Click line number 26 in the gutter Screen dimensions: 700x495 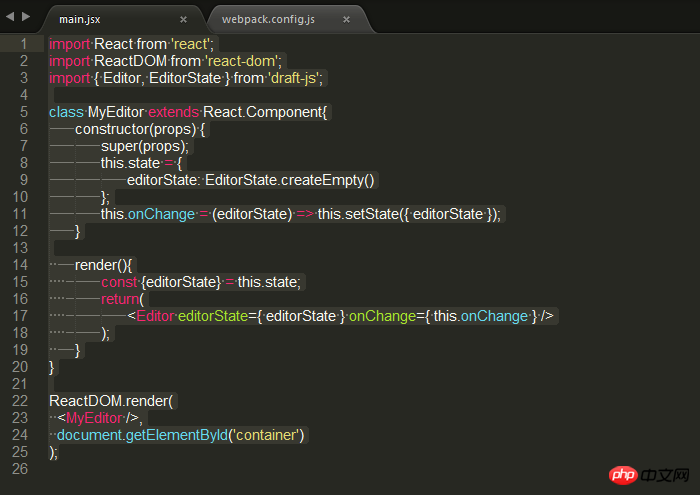pos(20,469)
